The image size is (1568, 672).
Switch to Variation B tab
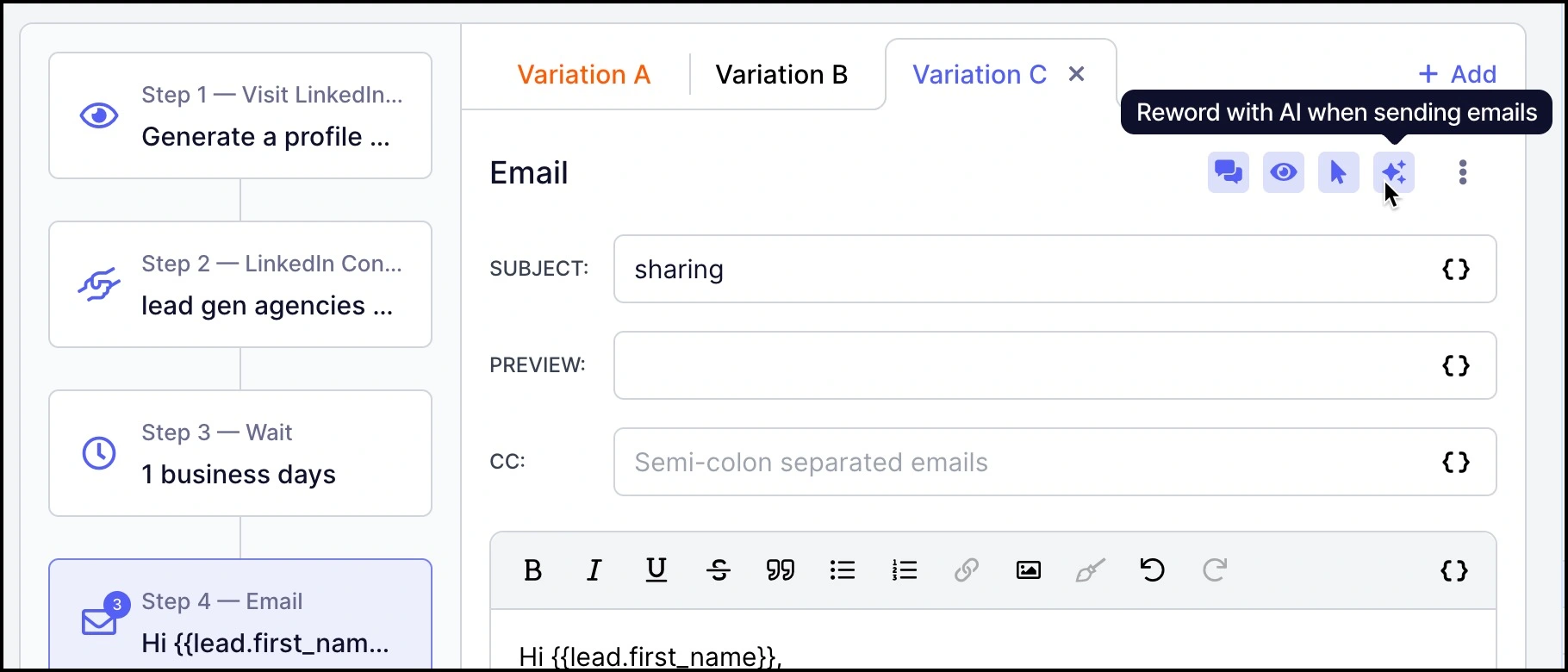click(781, 75)
